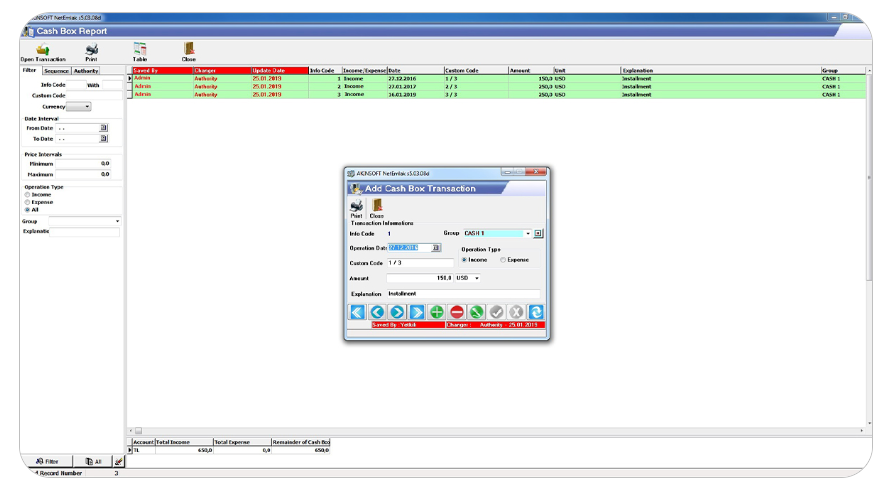Viewport: 887px width, 486px height.
Task: Click the Custom Code field with 1 / 3 in dialog
Action: (420, 263)
